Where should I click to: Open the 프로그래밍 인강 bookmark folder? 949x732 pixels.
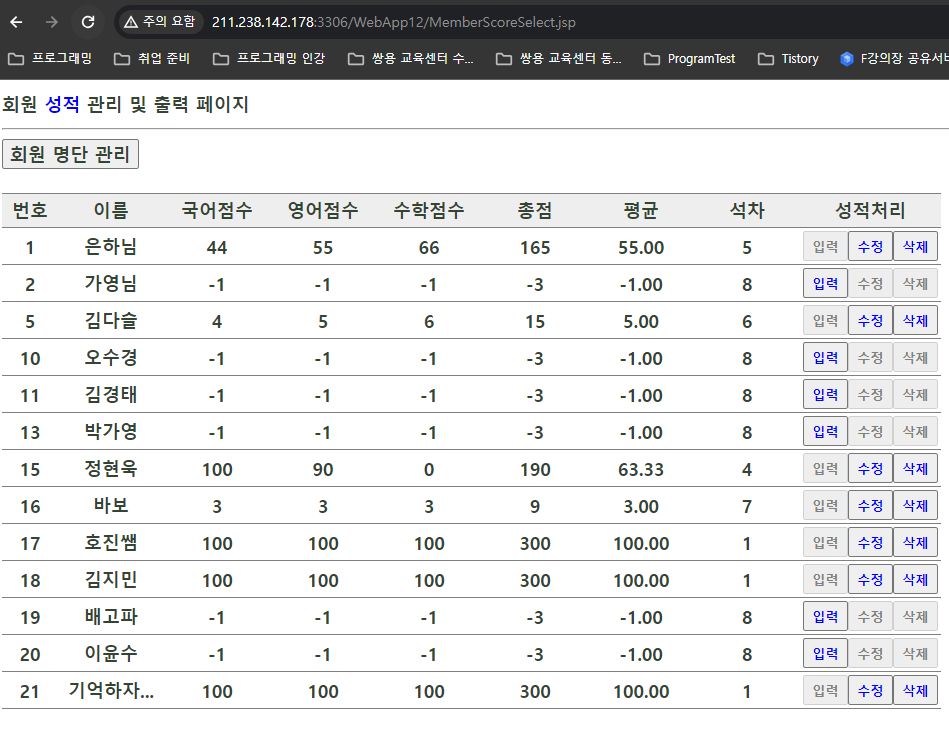[x=269, y=59]
